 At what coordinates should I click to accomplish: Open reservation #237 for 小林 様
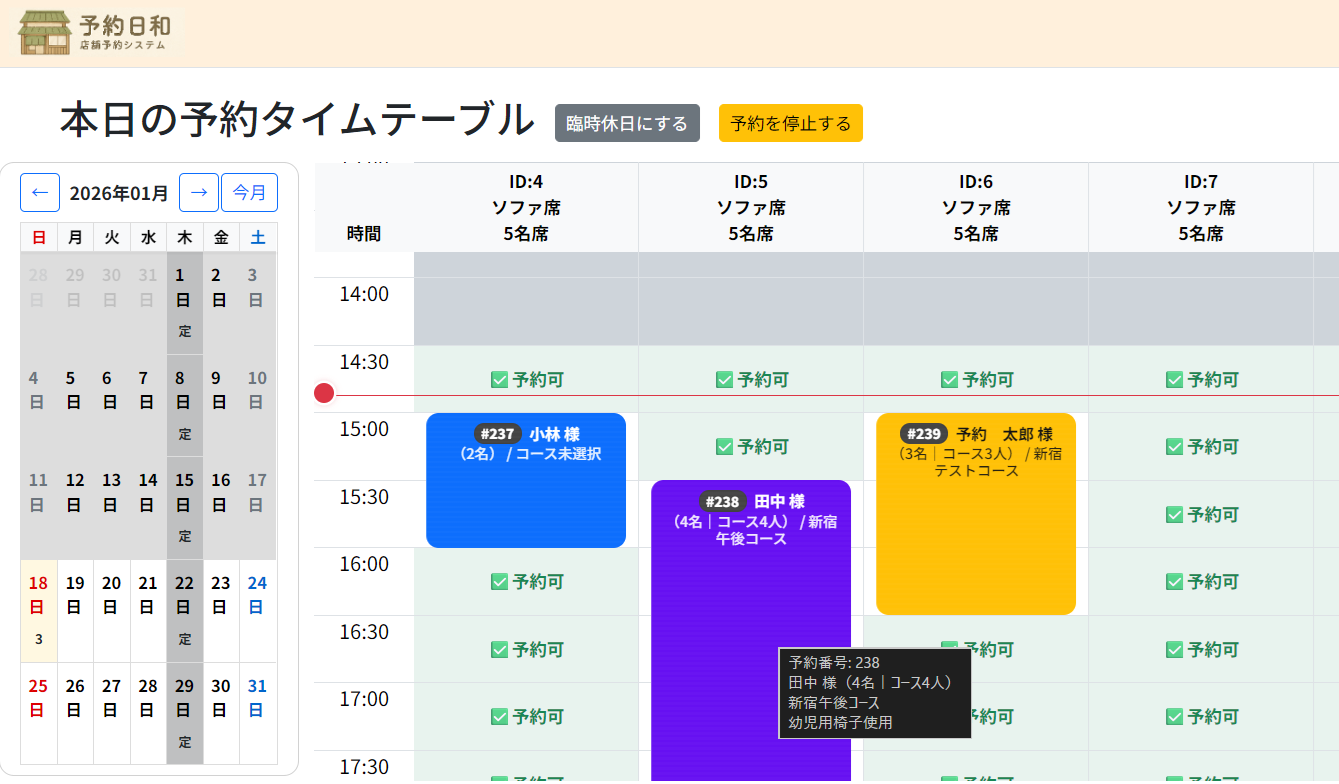pos(525,480)
